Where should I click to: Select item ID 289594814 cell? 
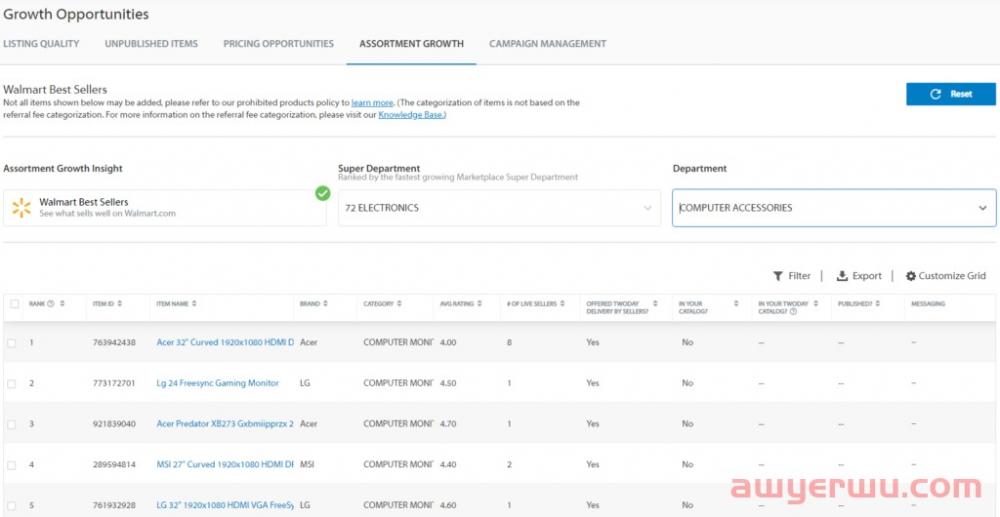pyautogui.click(x=114, y=465)
